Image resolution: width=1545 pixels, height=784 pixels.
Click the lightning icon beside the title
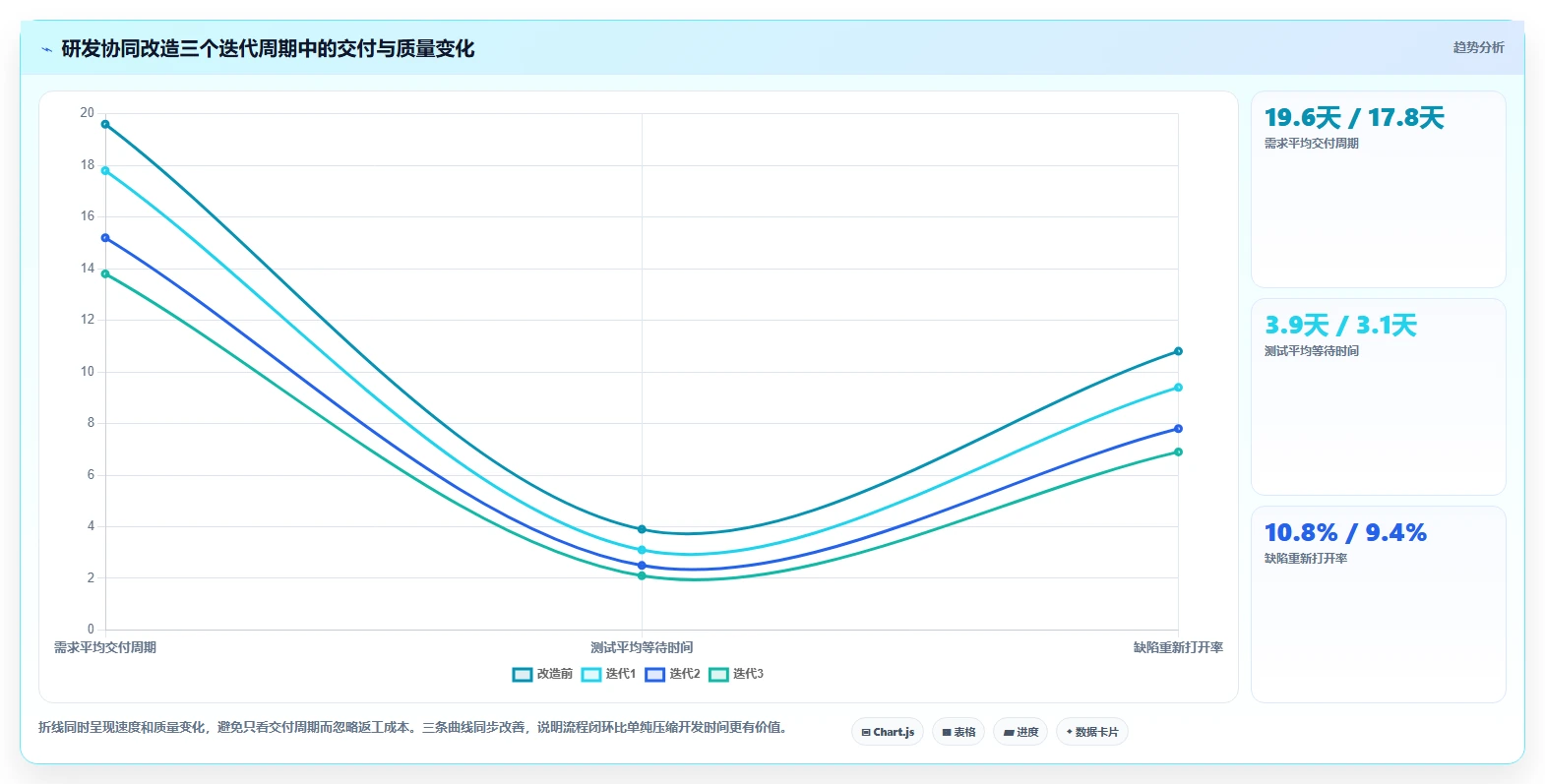point(46,49)
